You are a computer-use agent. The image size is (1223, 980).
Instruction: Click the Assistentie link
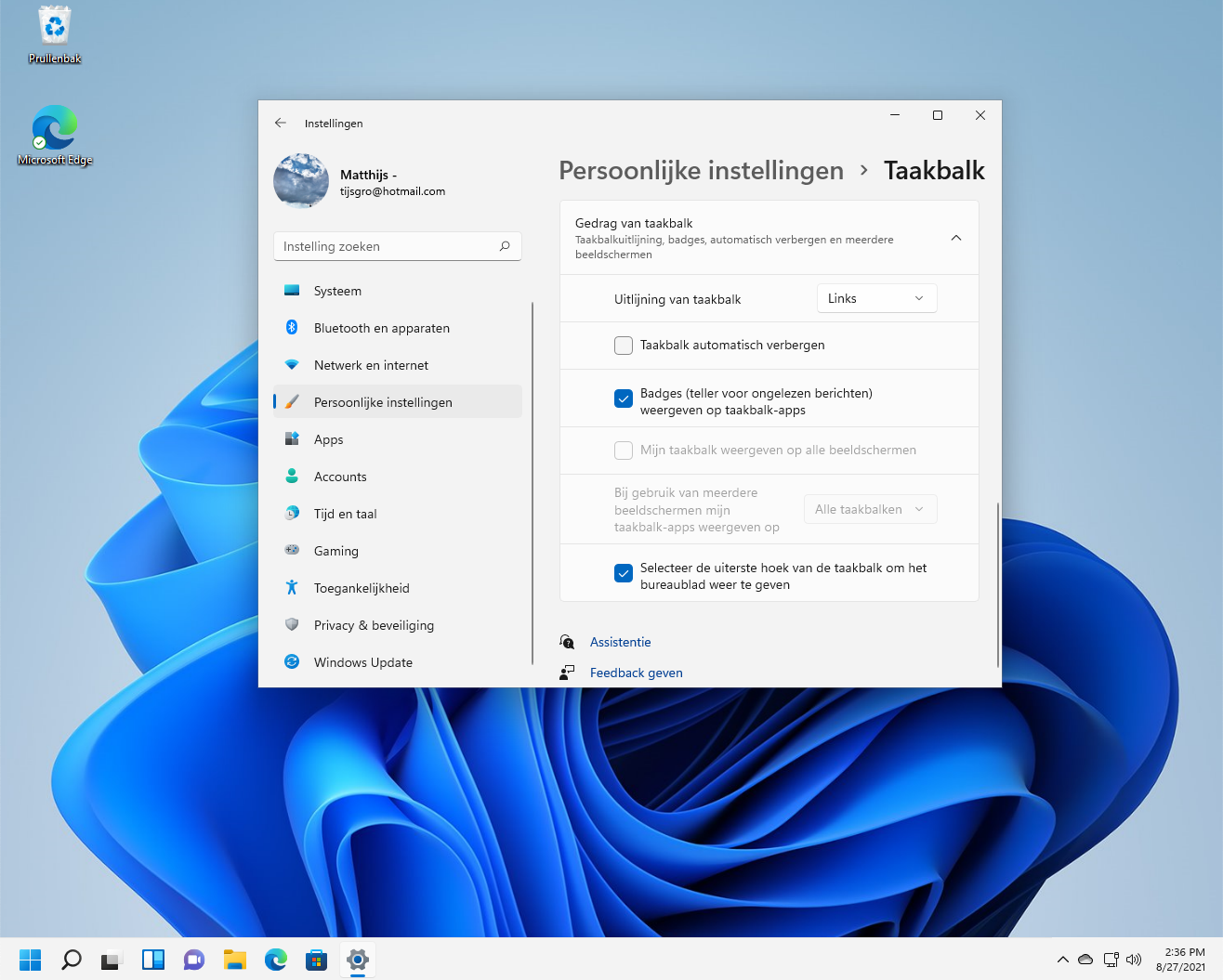pyautogui.click(x=620, y=642)
